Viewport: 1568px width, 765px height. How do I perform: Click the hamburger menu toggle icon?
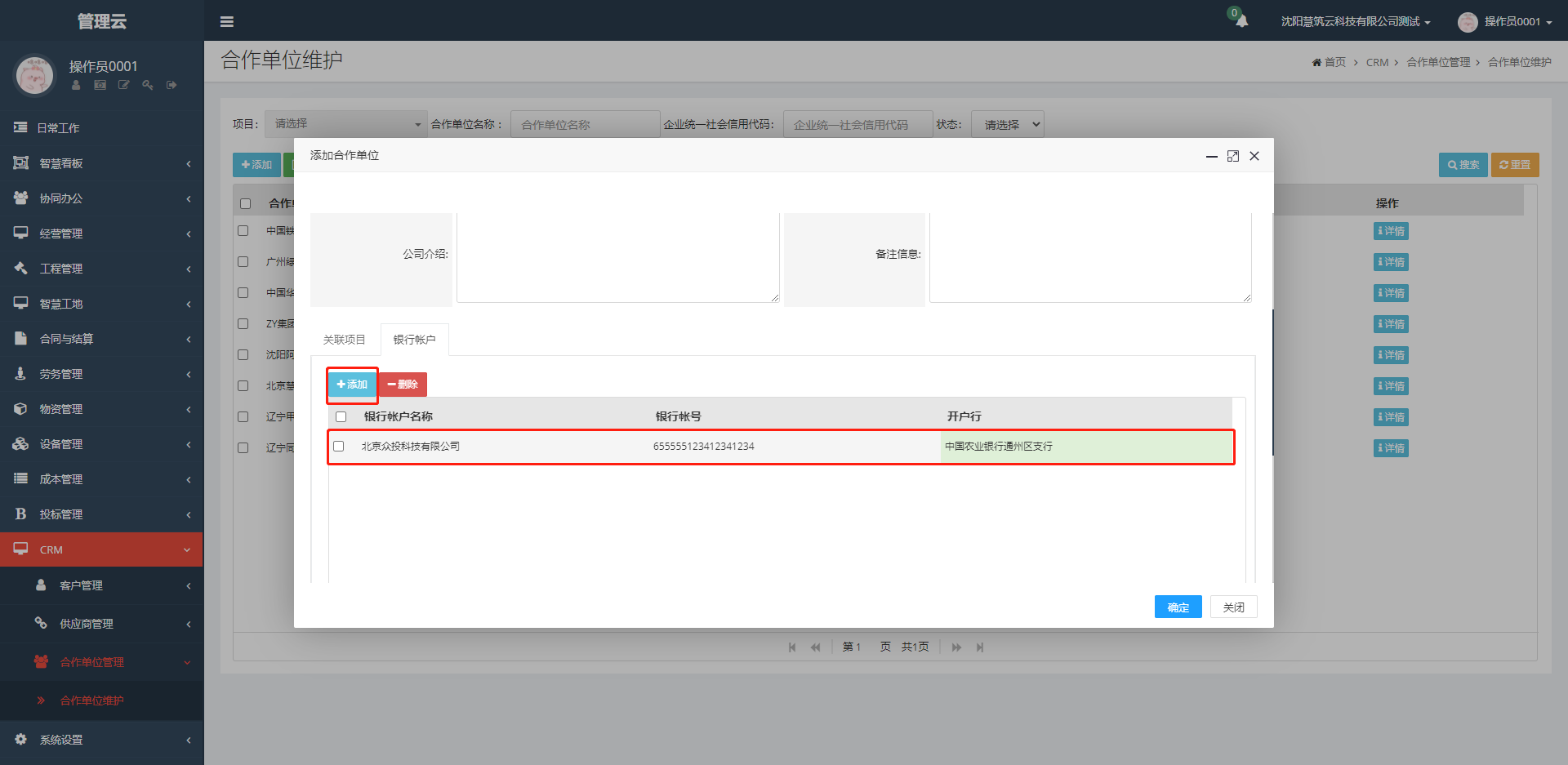227,22
